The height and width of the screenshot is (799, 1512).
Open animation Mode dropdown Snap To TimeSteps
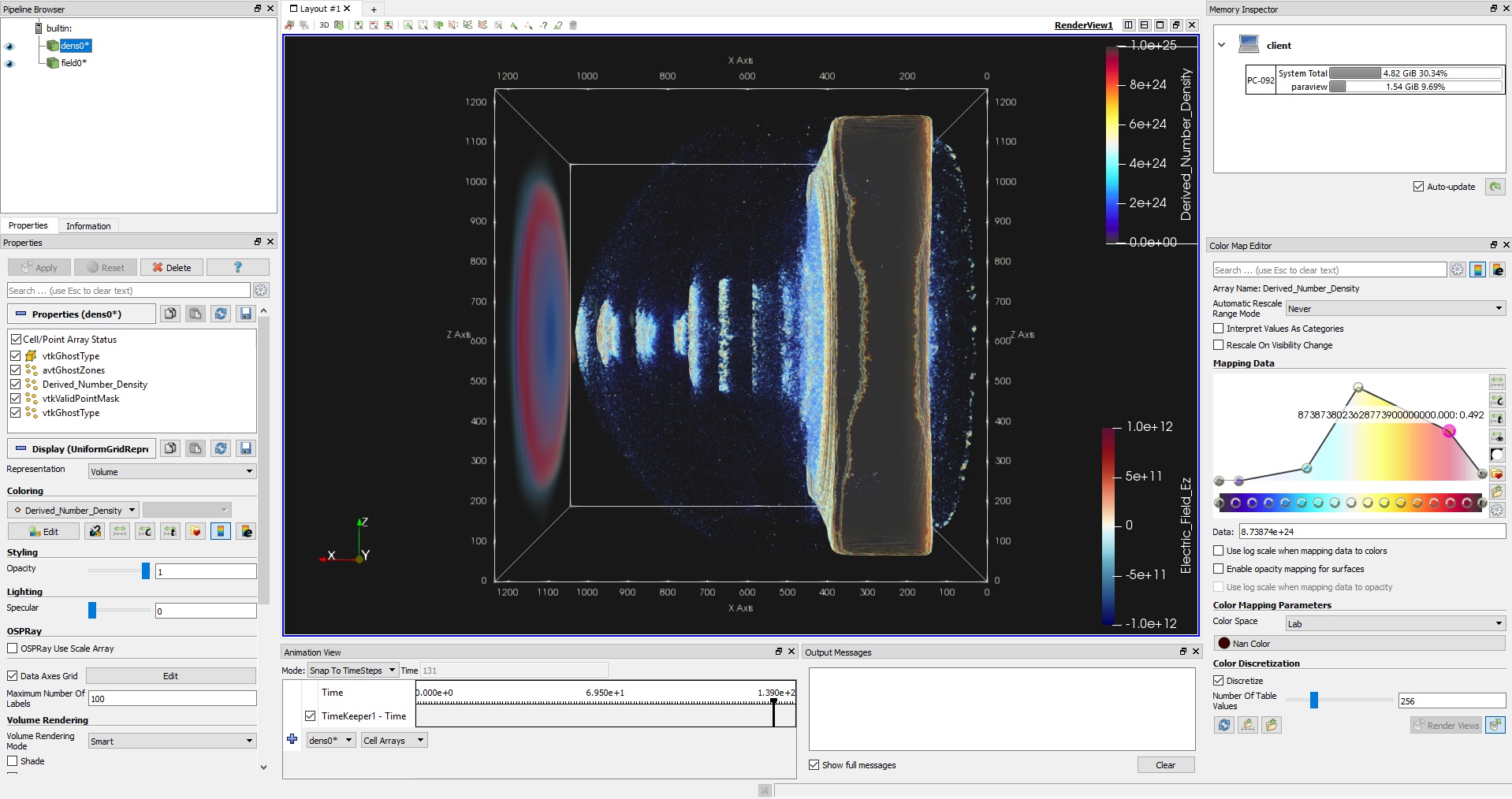coord(352,671)
